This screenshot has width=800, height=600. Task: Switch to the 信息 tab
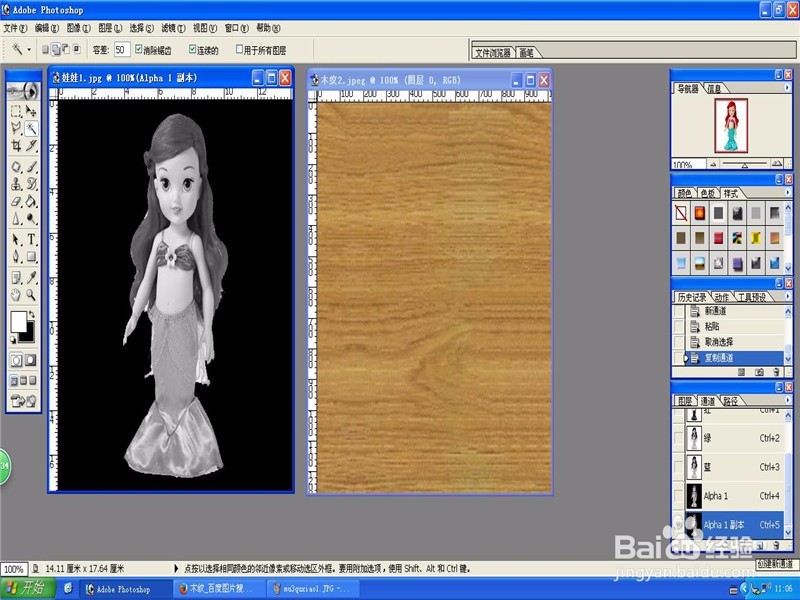[x=714, y=89]
